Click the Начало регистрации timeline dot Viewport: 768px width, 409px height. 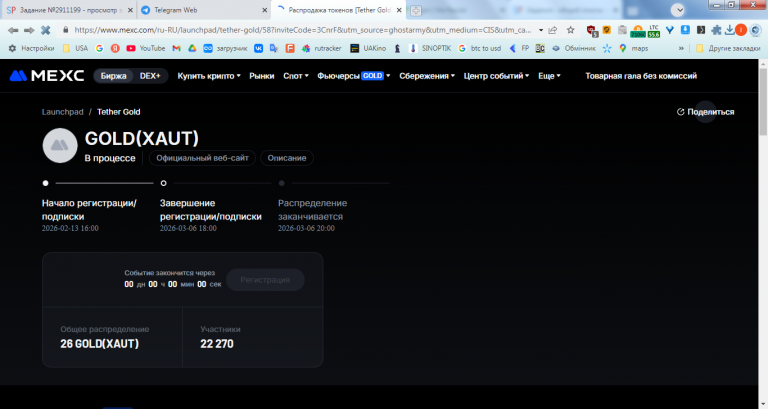tap(46, 183)
